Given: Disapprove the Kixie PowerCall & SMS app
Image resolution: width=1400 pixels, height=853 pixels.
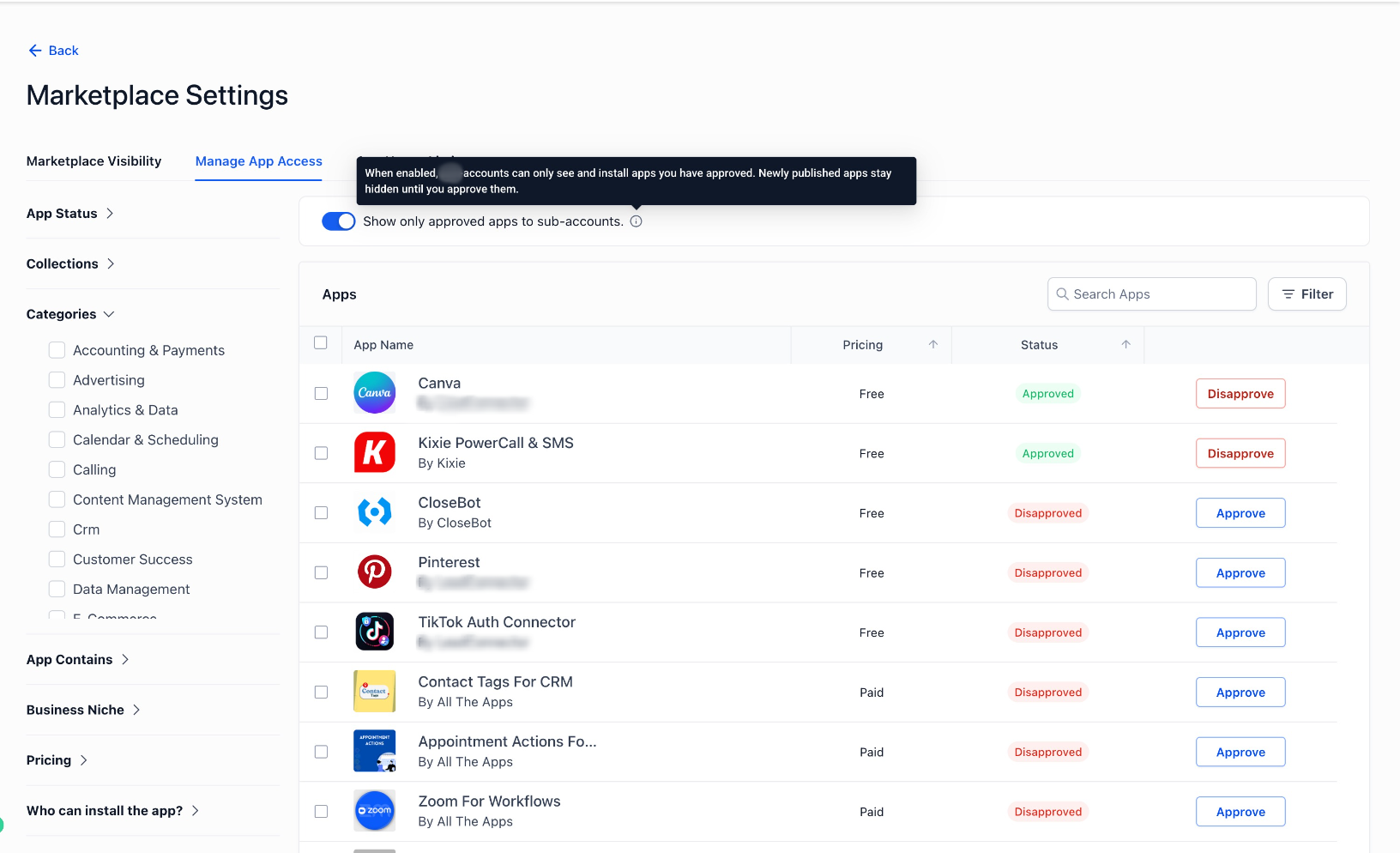Looking at the screenshot, I should (x=1240, y=453).
